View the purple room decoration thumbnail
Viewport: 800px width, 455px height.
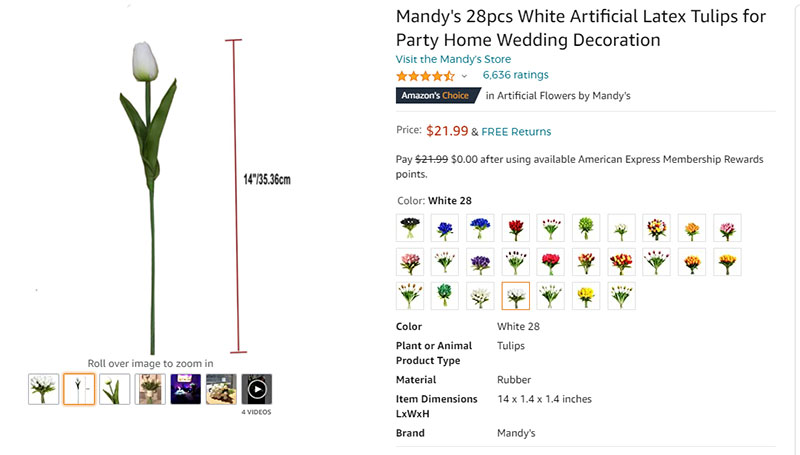click(x=186, y=389)
